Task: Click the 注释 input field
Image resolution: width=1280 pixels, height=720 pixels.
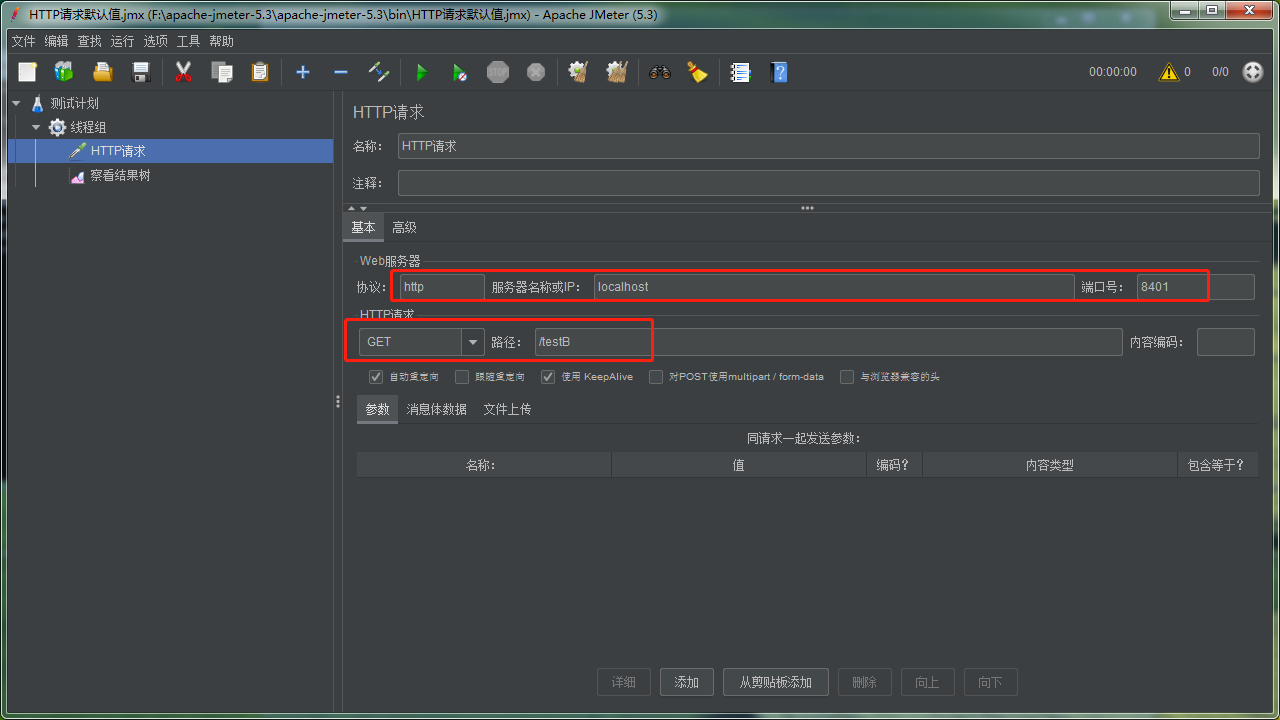Action: tap(828, 183)
